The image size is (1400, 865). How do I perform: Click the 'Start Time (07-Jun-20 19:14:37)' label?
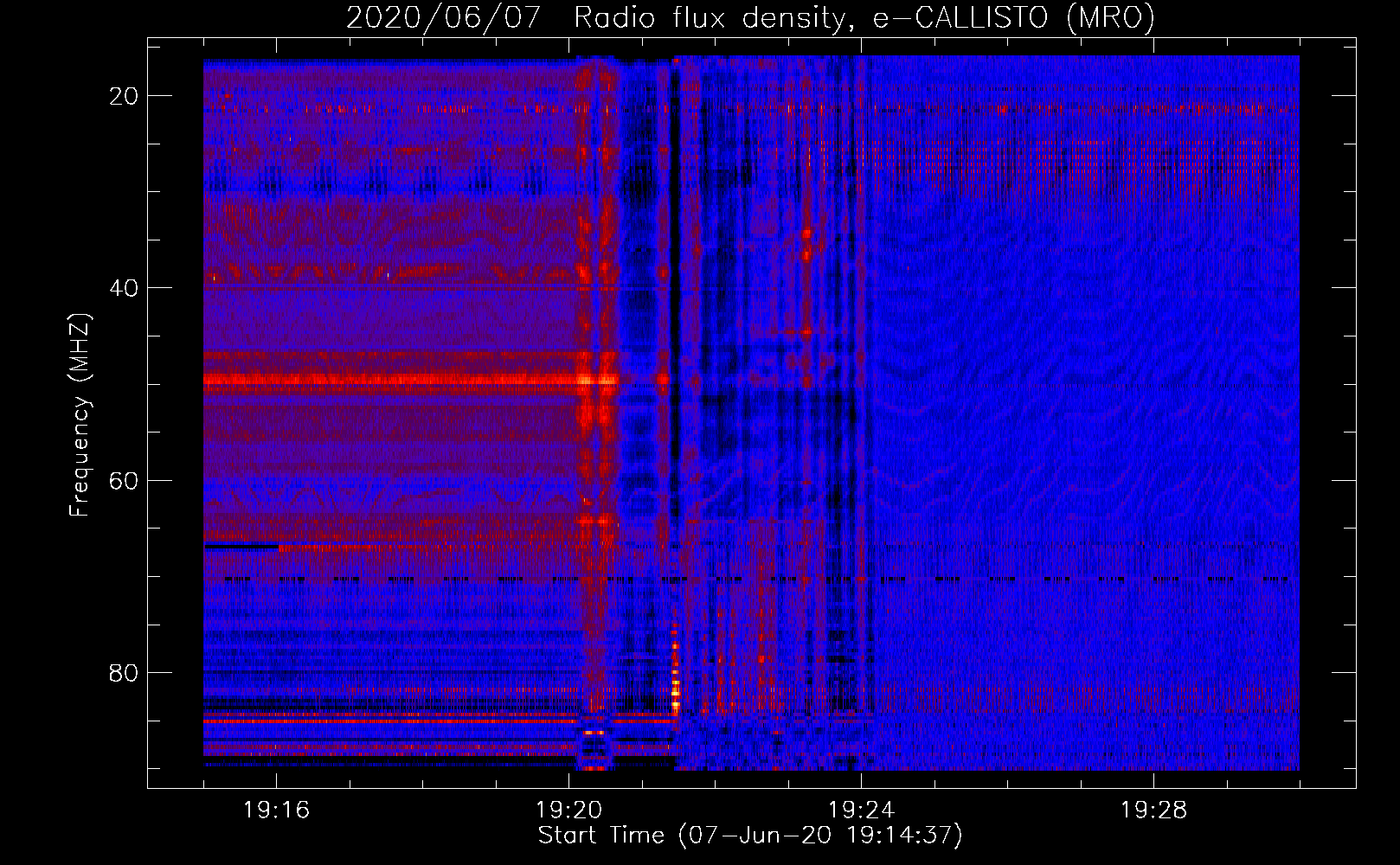point(750,836)
